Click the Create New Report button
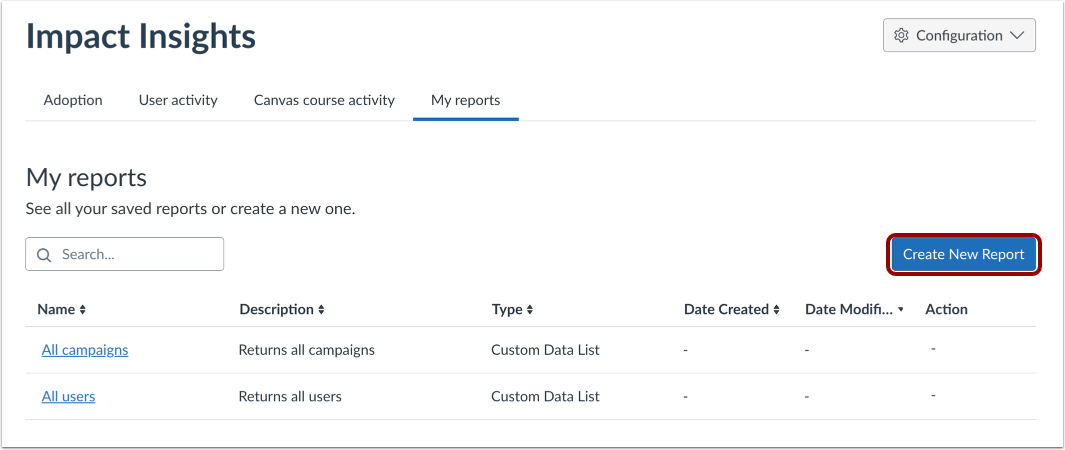 coord(963,255)
